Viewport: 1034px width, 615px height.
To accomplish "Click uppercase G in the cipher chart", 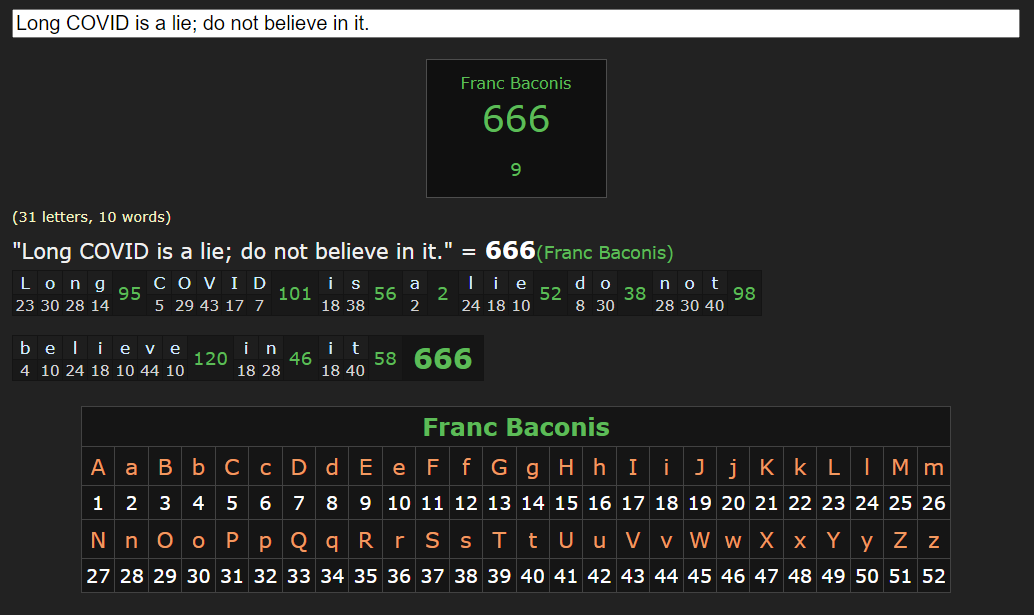I will [x=499, y=467].
